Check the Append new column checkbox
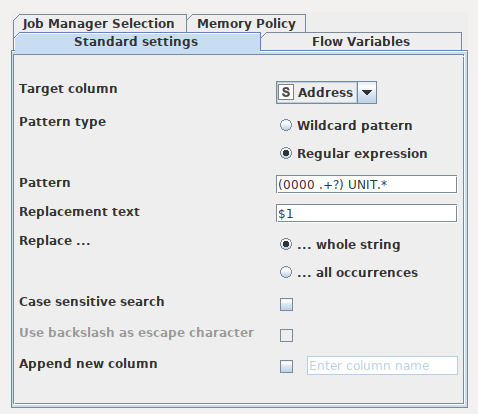478x414 pixels. pyautogui.click(x=286, y=366)
